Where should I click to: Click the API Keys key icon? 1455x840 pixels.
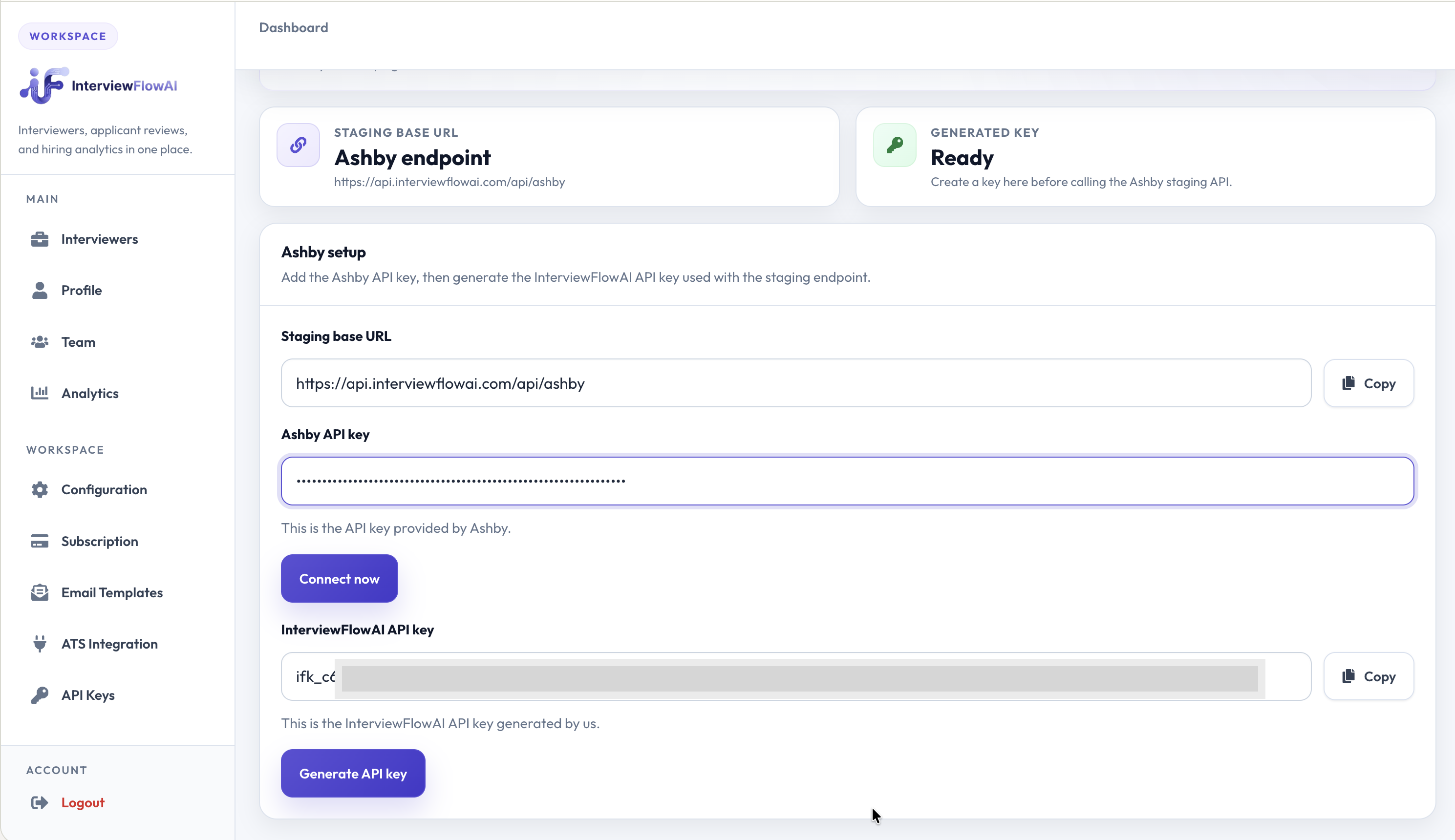click(39, 695)
